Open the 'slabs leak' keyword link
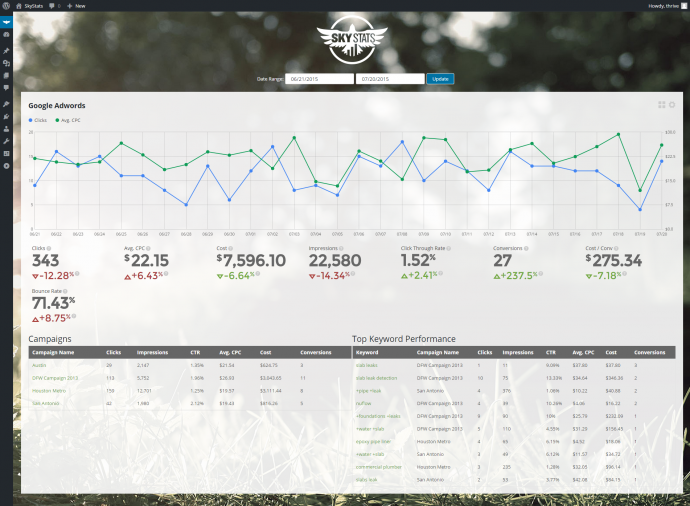690x506 pixels. 366,480
